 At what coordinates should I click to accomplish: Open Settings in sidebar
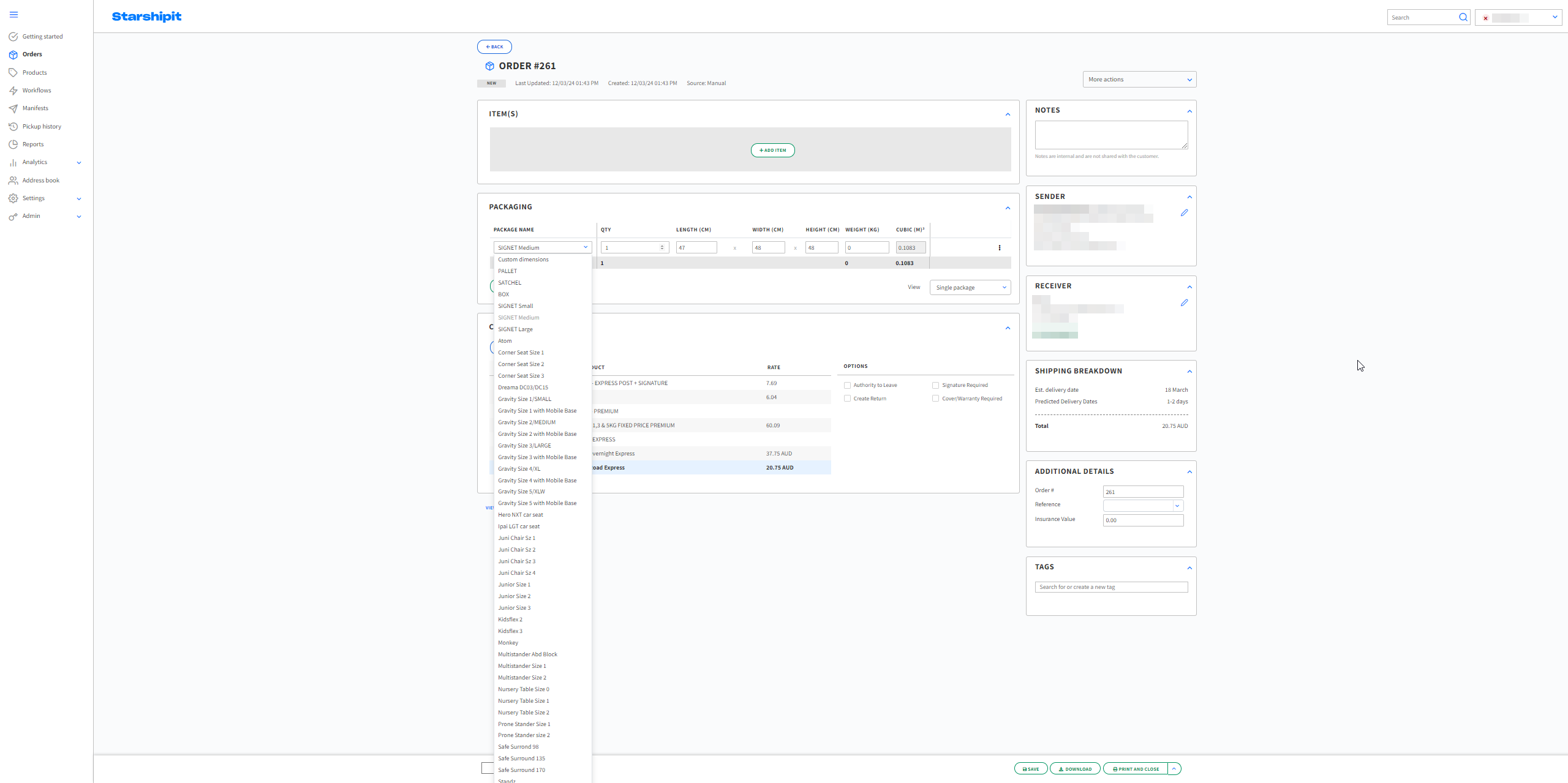click(34, 198)
